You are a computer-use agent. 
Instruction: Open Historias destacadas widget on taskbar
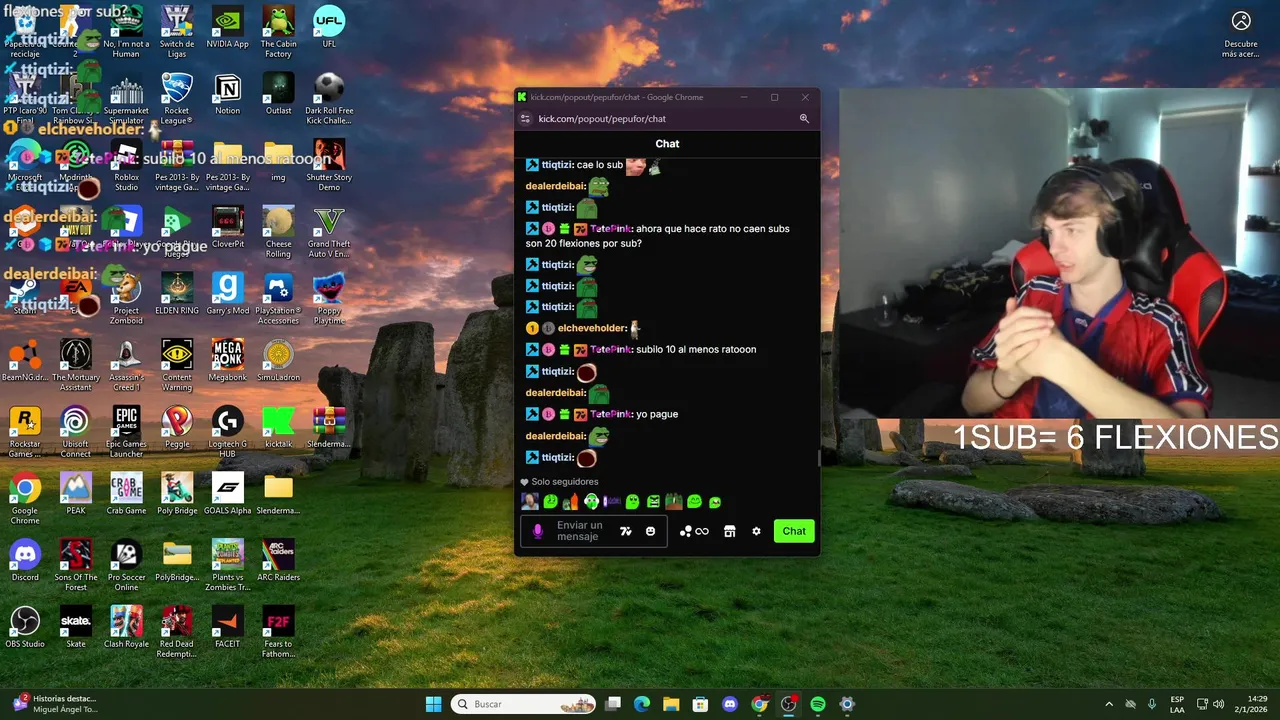(x=55, y=704)
